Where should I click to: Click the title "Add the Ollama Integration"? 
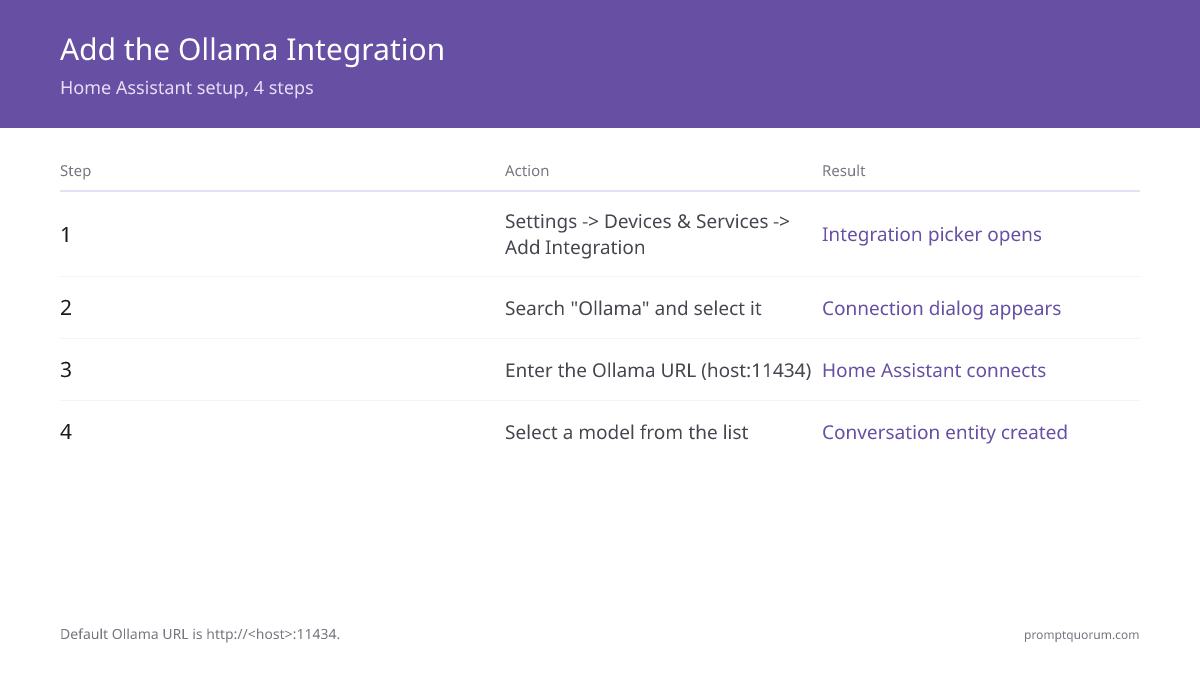pos(252,49)
